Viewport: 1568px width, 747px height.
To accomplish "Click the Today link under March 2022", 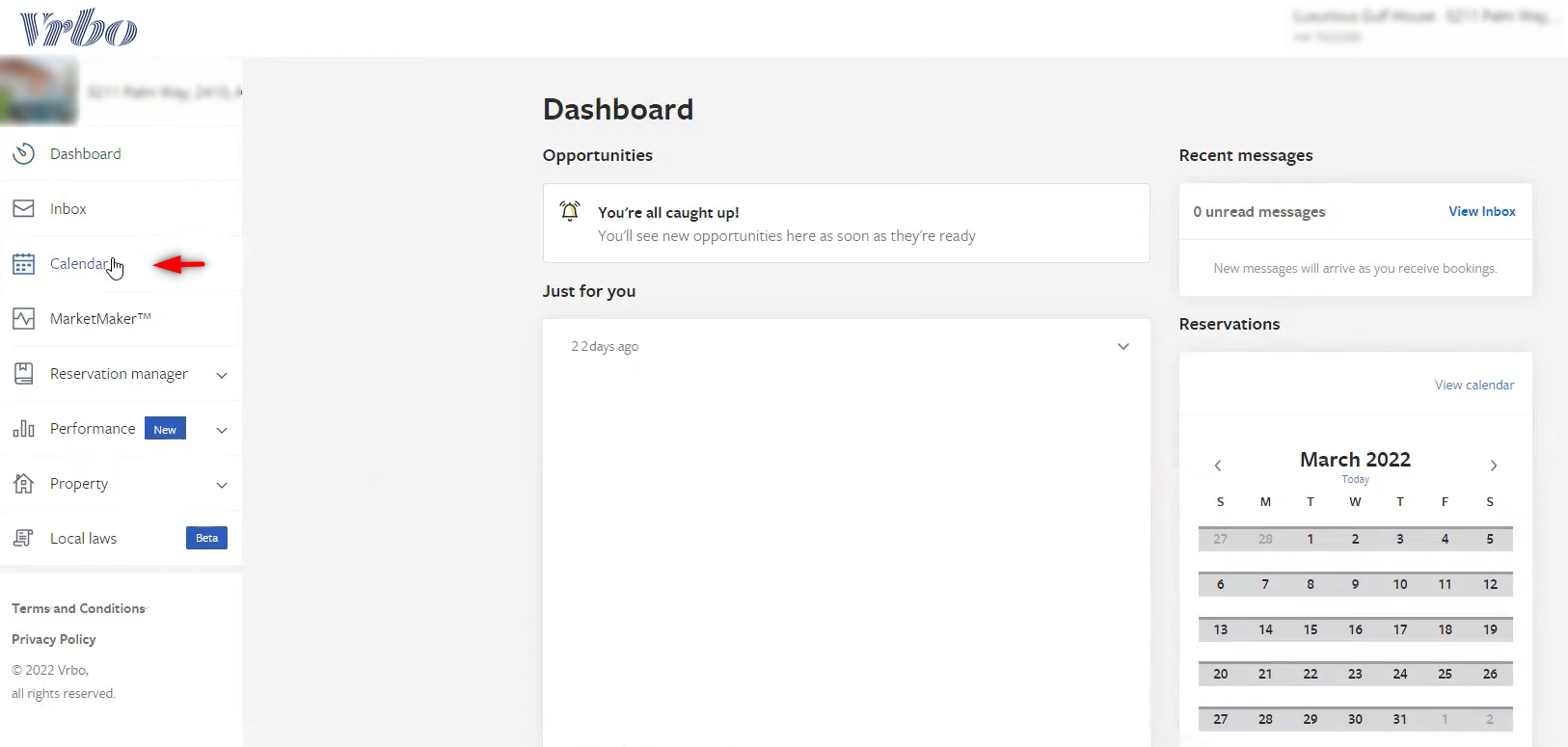I will click(x=1355, y=479).
